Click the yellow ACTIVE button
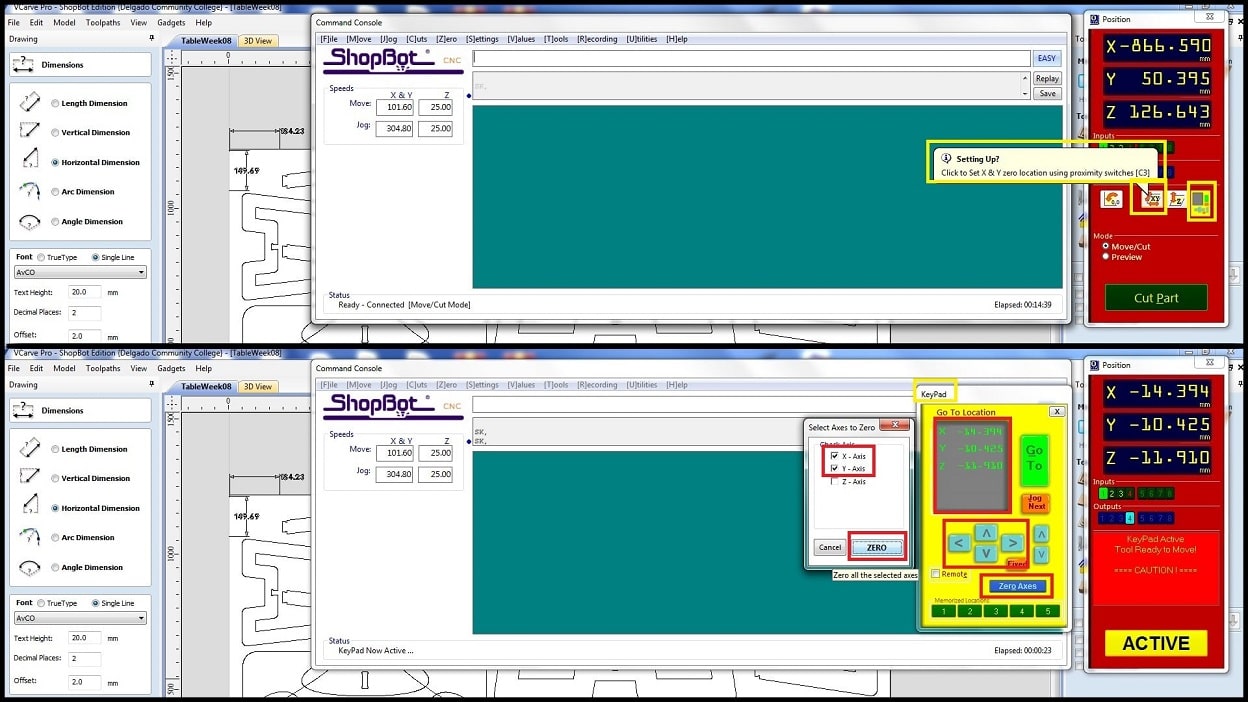This screenshot has width=1248, height=702. point(1156,643)
